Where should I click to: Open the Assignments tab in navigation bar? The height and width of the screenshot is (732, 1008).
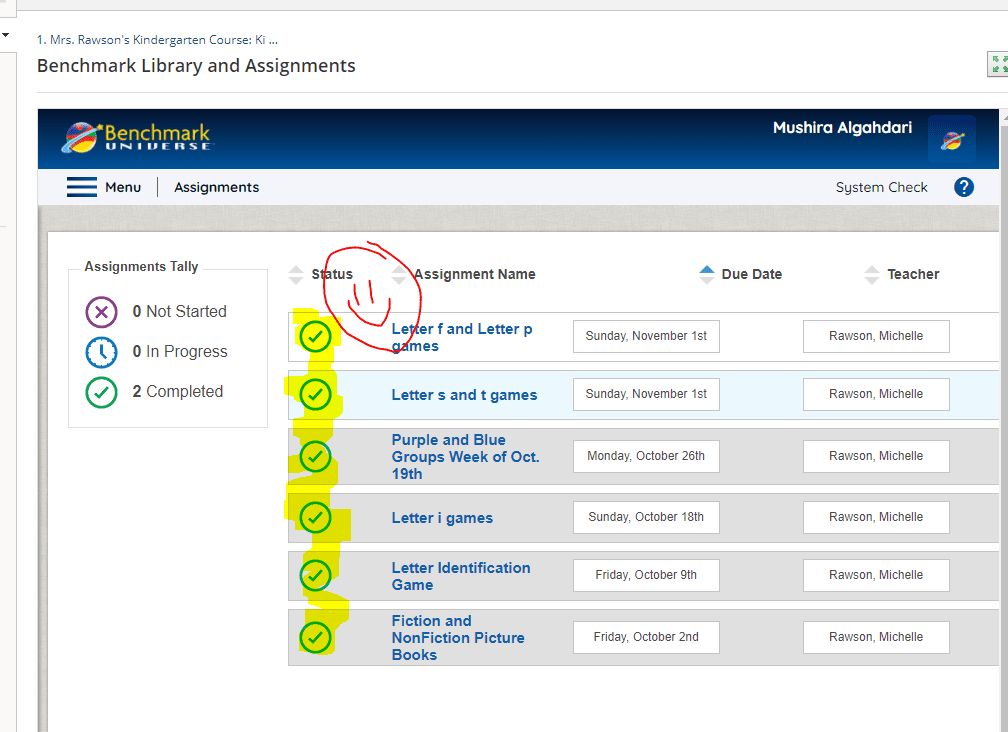217,187
